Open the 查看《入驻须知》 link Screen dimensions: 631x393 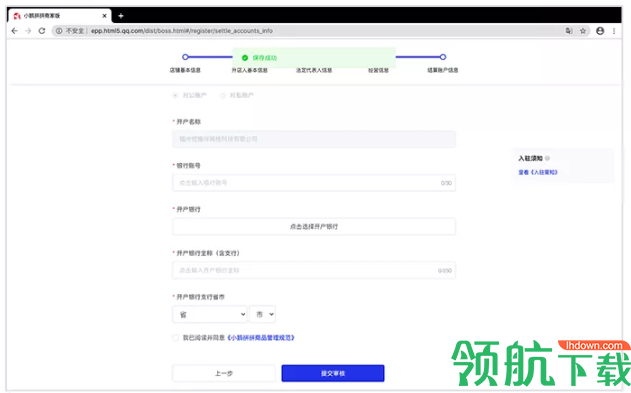pyautogui.click(x=538, y=172)
